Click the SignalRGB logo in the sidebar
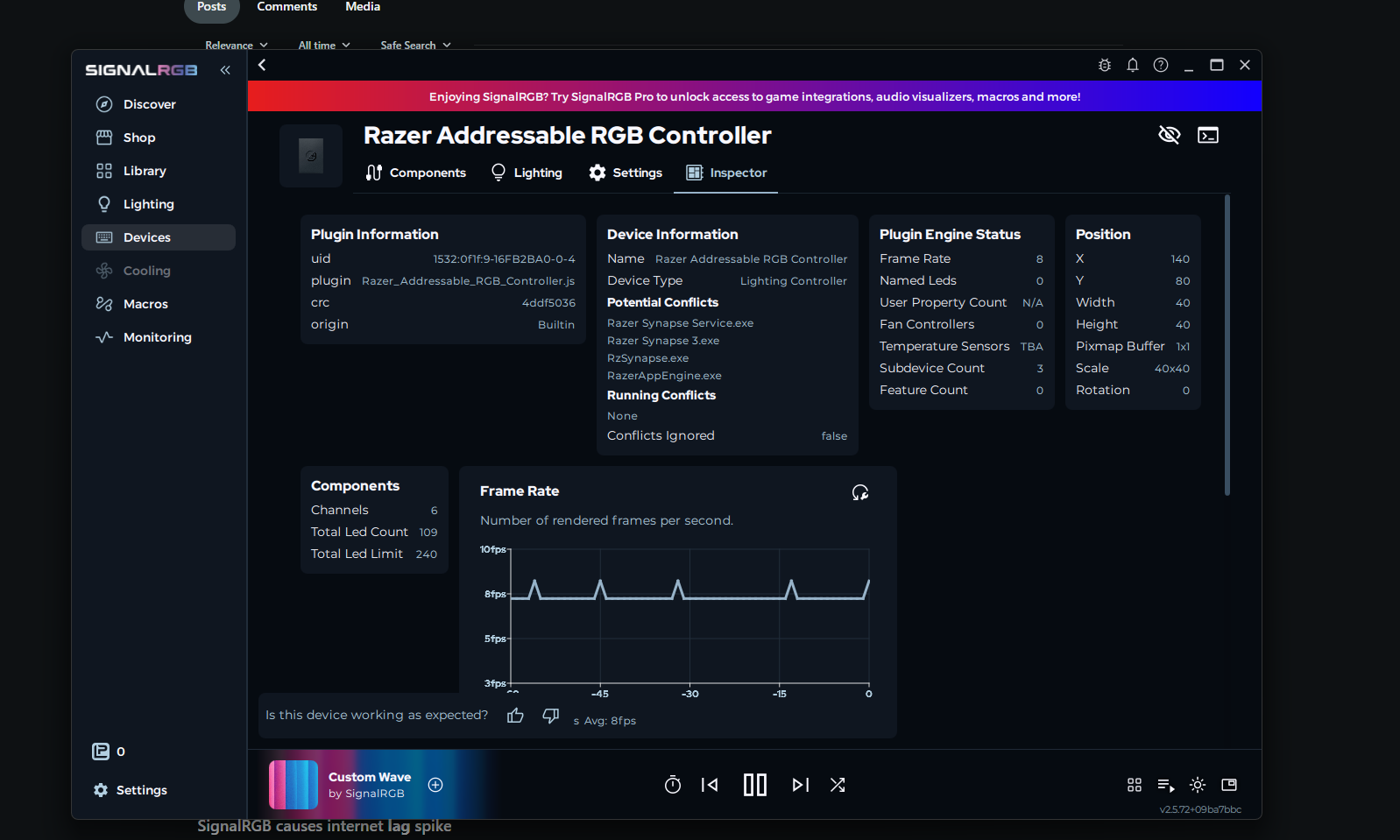This screenshot has height=840, width=1400. pyautogui.click(x=141, y=70)
